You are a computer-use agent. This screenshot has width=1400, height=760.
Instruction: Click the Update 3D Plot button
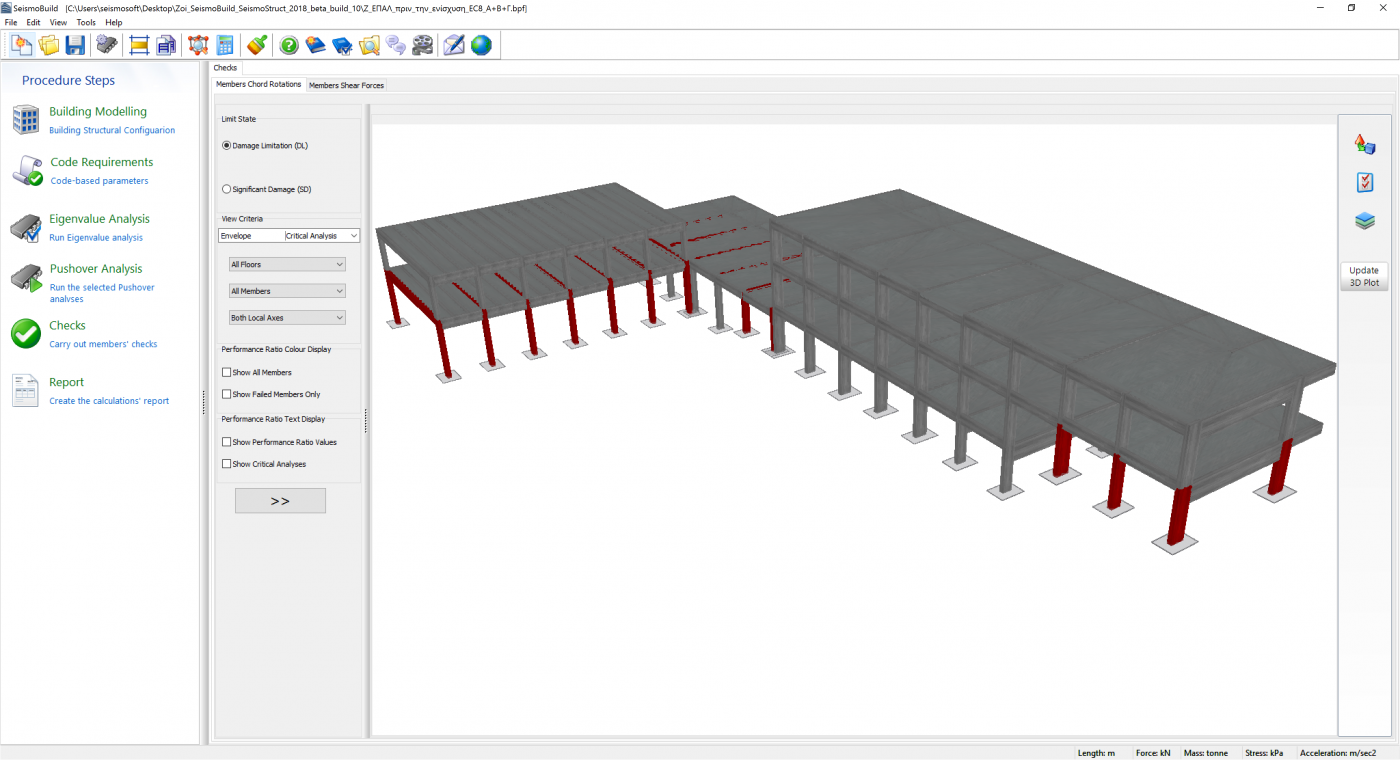1364,276
